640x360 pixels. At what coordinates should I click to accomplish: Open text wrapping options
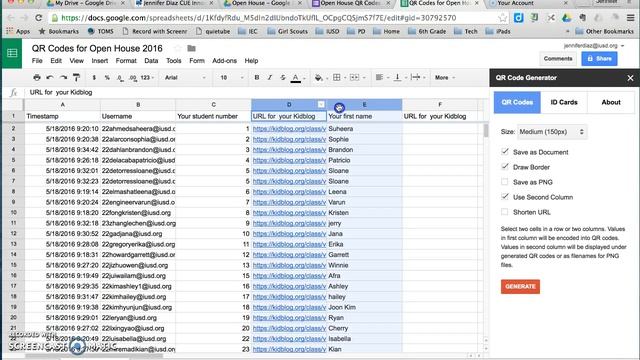pyautogui.click(x=416, y=77)
